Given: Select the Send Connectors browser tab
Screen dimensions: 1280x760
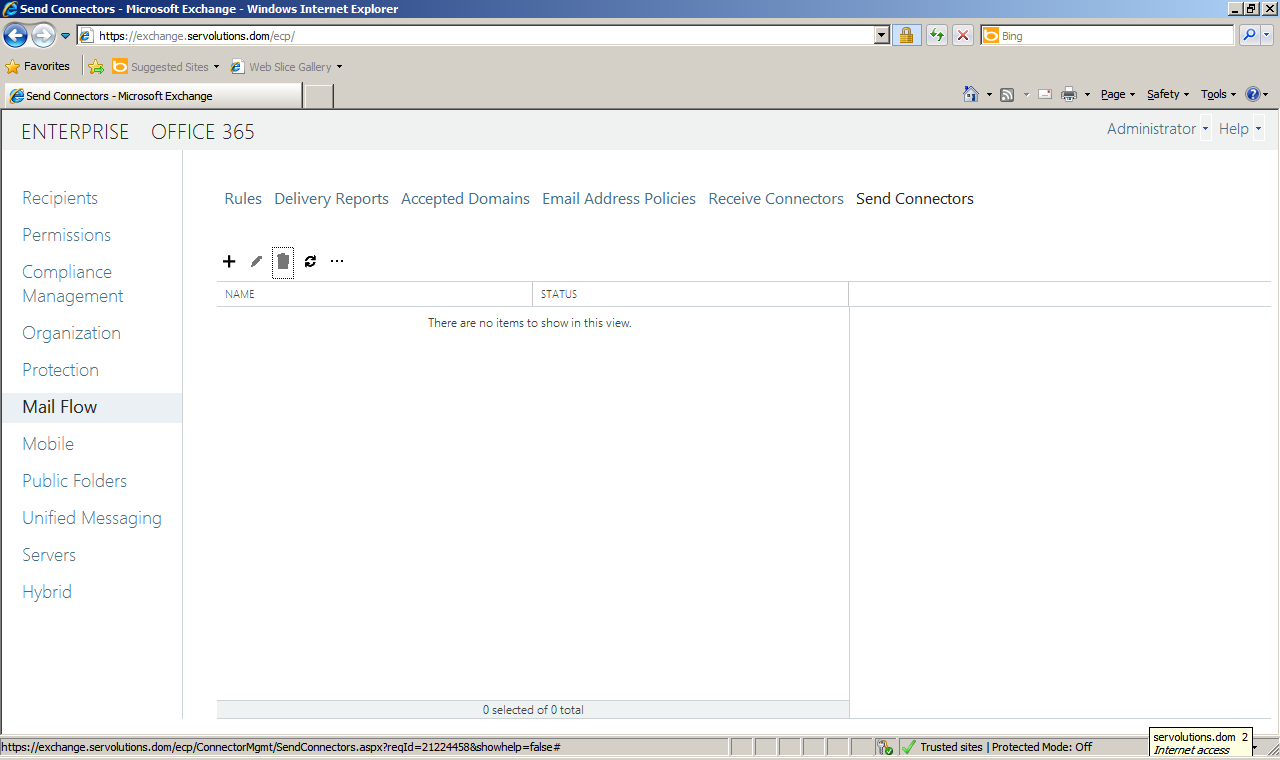Looking at the screenshot, I should click(152, 96).
